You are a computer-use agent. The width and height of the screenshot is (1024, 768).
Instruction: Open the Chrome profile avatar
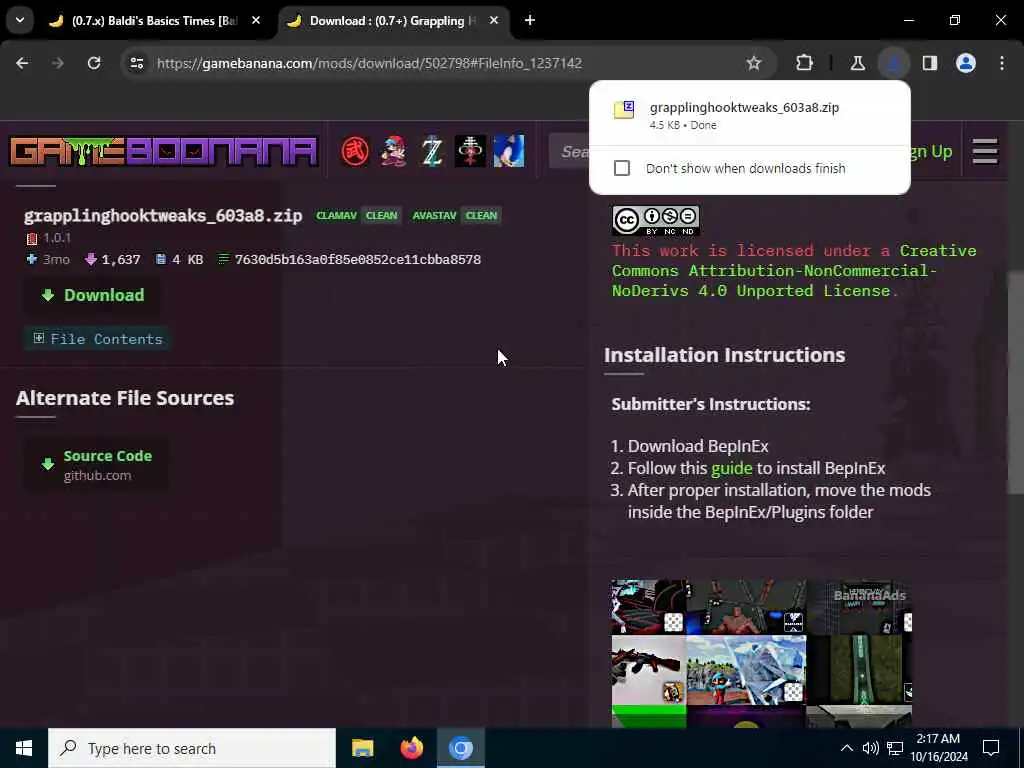click(x=966, y=63)
